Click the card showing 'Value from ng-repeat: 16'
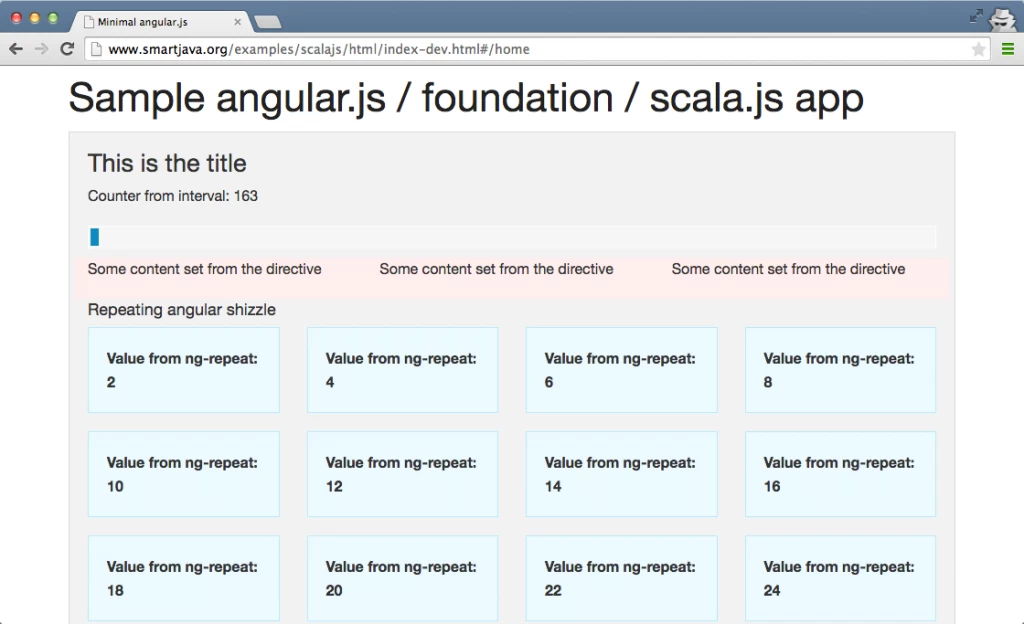Viewport: 1024px width, 624px height. 840,474
